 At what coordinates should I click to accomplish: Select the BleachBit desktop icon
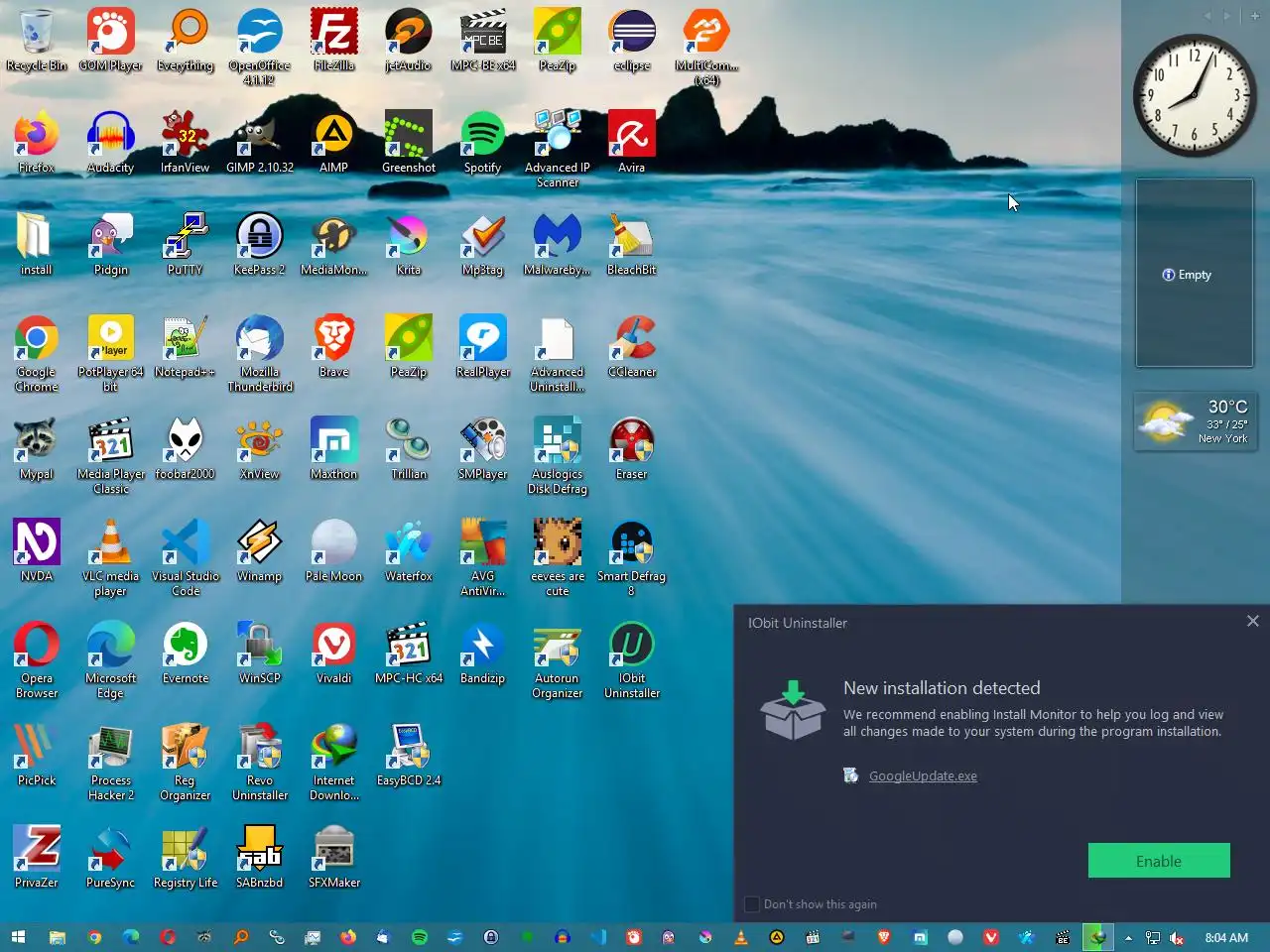pos(632,245)
